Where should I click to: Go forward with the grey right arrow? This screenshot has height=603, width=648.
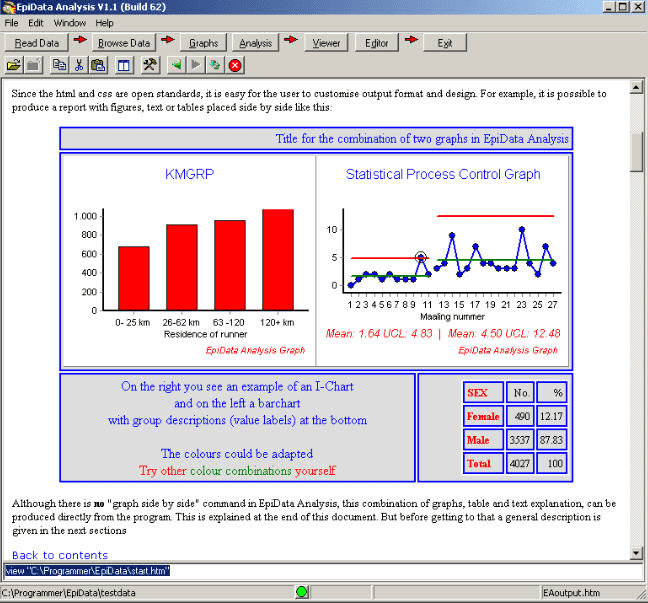point(195,65)
